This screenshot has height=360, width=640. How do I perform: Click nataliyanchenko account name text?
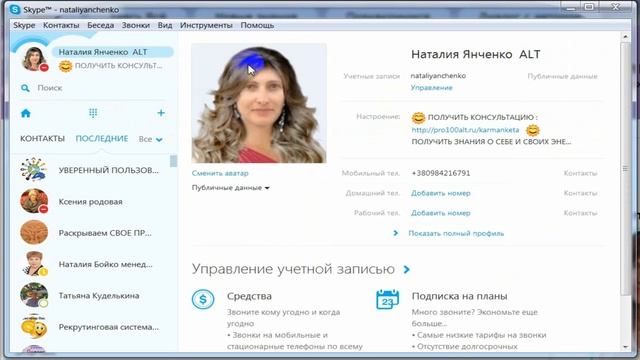[438, 76]
